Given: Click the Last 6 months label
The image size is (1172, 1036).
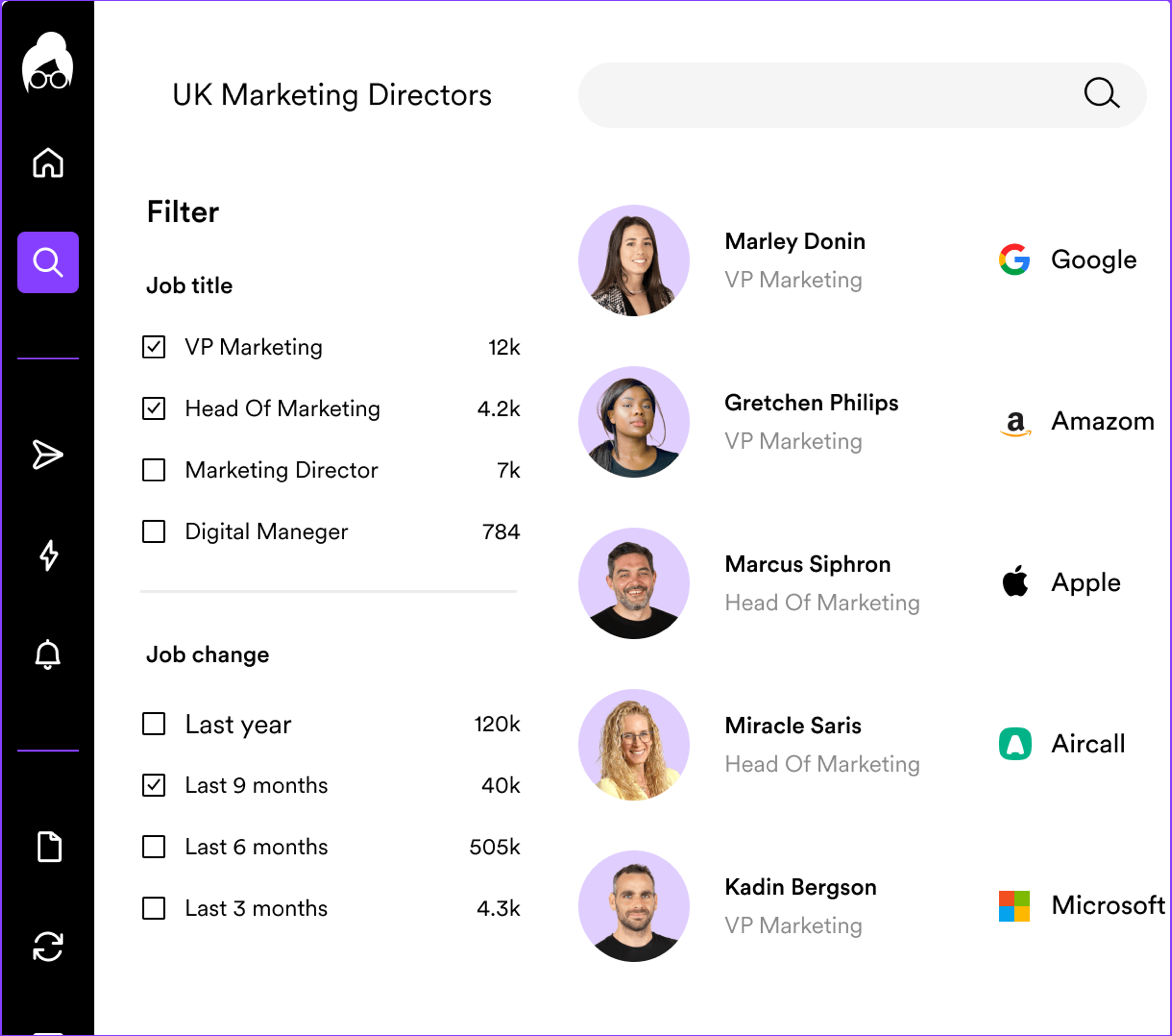Looking at the screenshot, I should [x=256, y=847].
